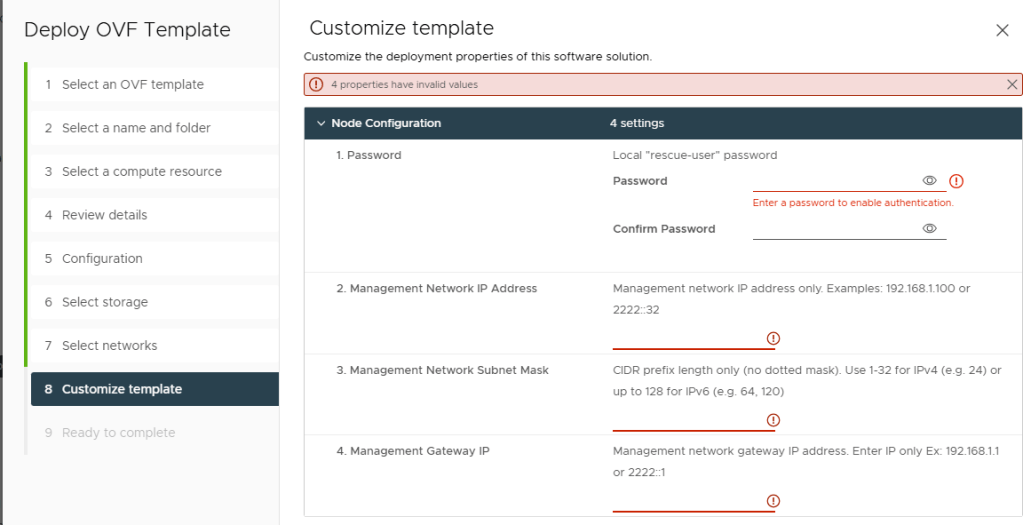Show the Password field characters
1023x525 pixels.
[930, 181]
